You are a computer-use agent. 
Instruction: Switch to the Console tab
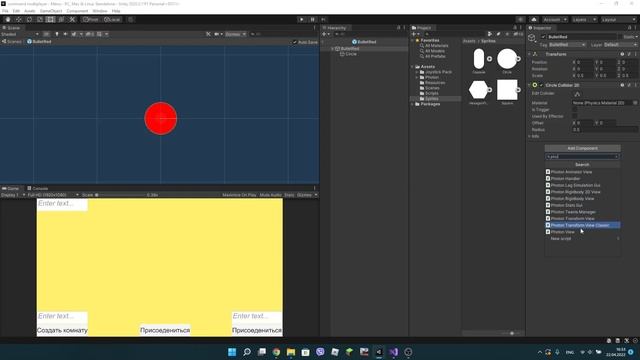[x=38, y=189]
